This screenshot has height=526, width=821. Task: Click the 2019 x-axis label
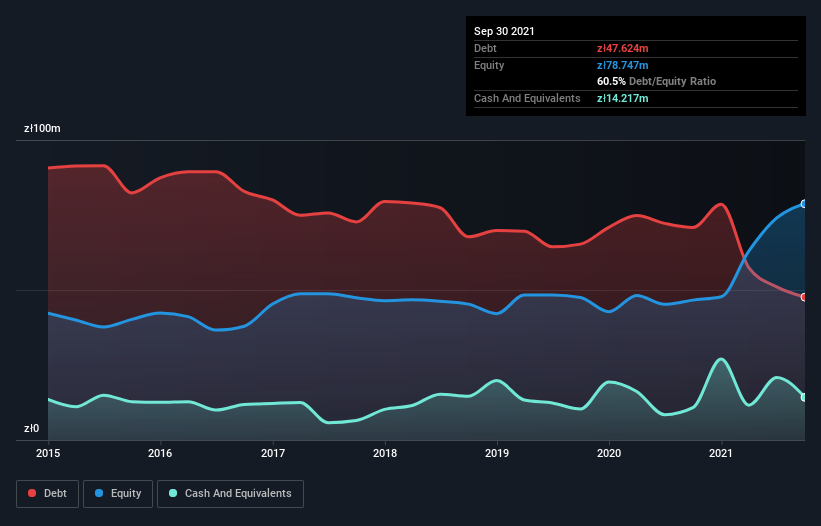pyautogui.click(x=497, y=453)
